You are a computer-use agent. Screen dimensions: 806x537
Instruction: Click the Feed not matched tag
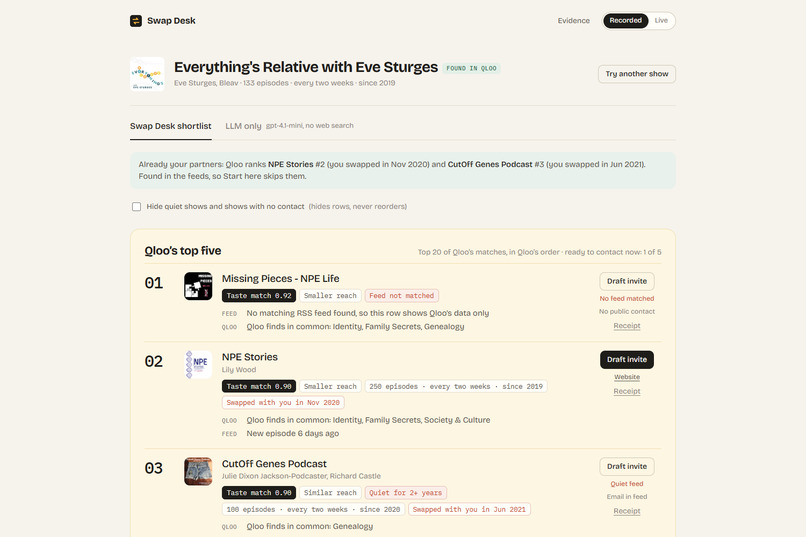pyautogui.click(x=401, y=295)
